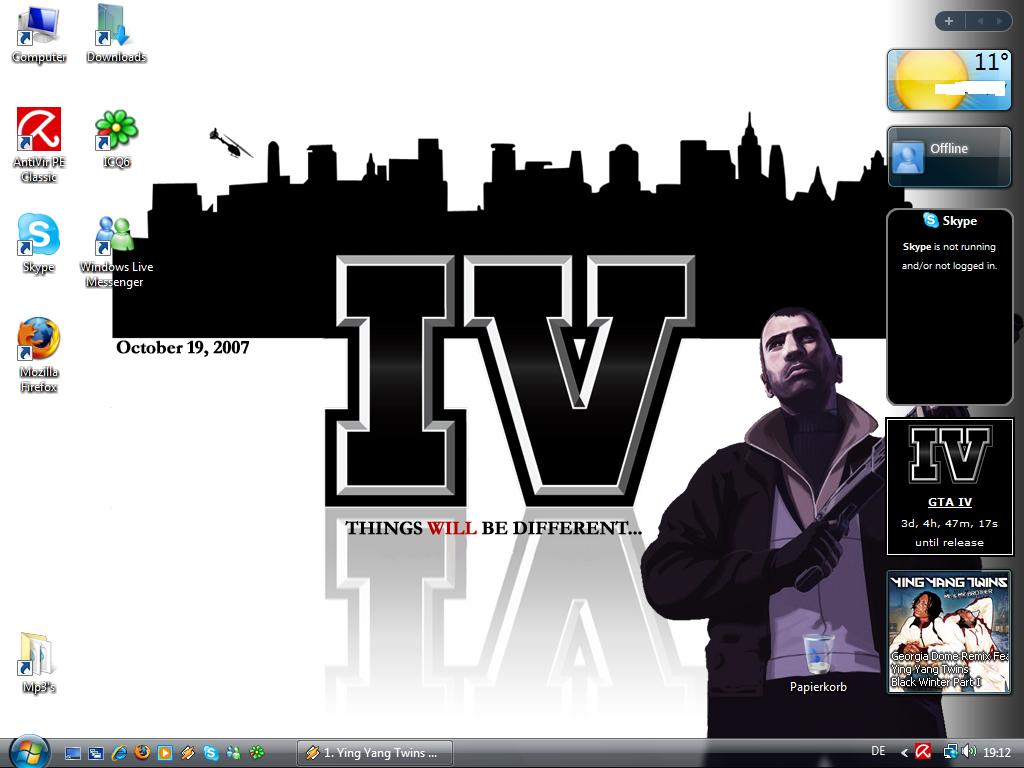
Task: Launch the ICQ6 desktop shortcut
Action: pos(116,138)
